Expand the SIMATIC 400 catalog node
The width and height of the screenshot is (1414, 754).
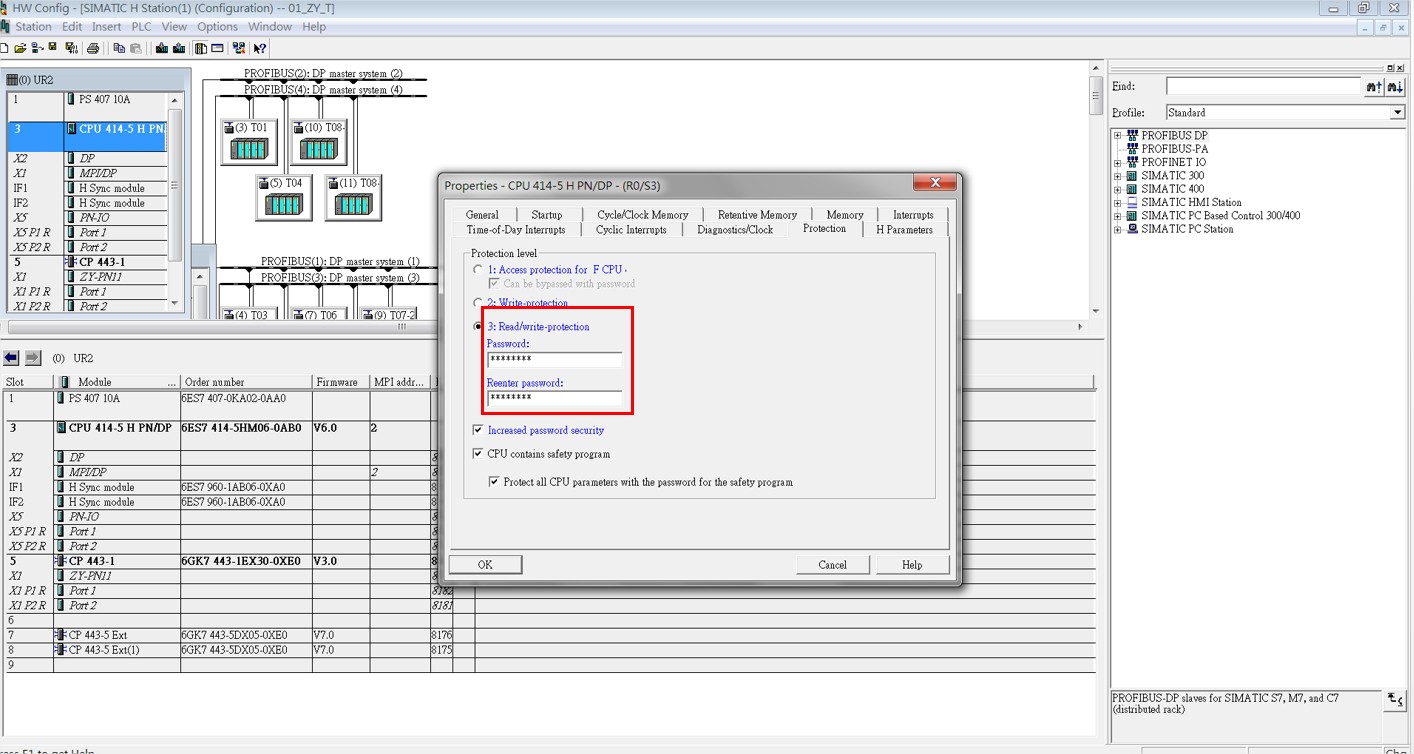pyautogui.click(x=1119, y=189)
